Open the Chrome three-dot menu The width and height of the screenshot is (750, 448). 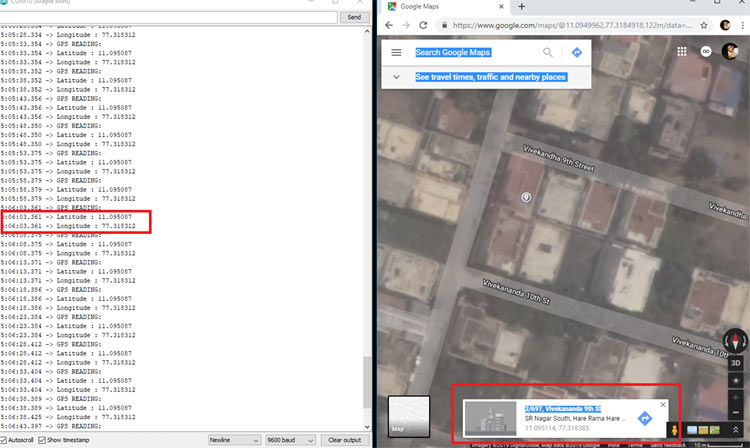tap(742, 25)
